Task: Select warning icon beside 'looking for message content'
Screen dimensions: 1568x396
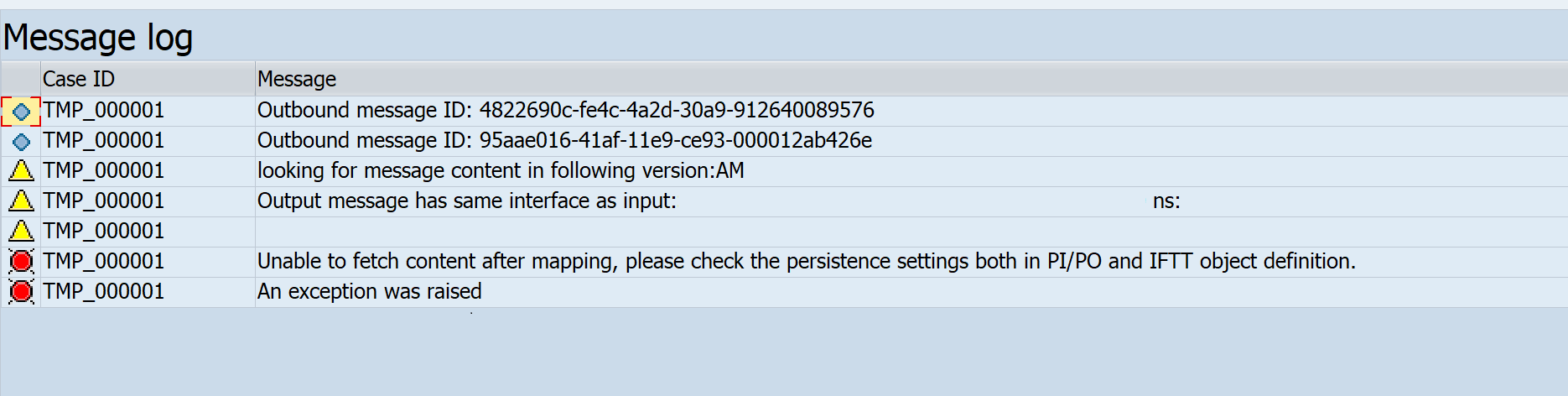Action: pyautogui.click(x=21, y=171)
